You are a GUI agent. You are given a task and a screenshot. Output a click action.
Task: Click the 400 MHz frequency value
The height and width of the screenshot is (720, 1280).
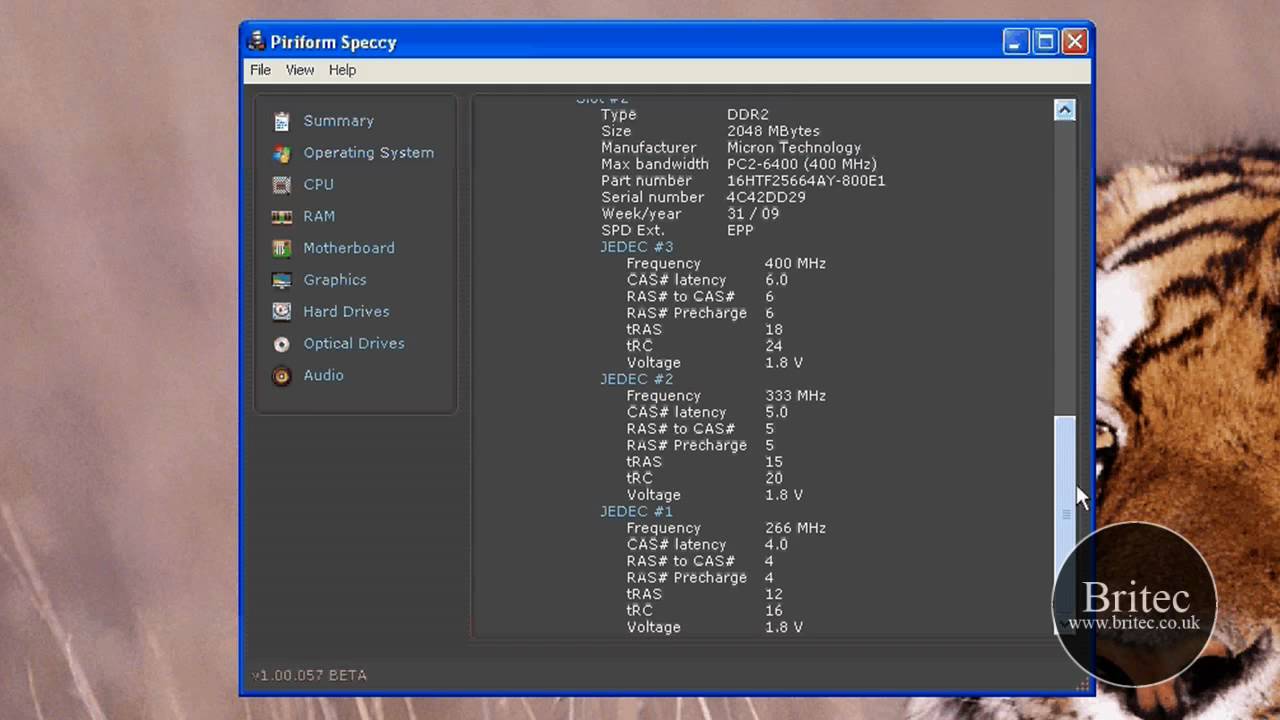795,263
